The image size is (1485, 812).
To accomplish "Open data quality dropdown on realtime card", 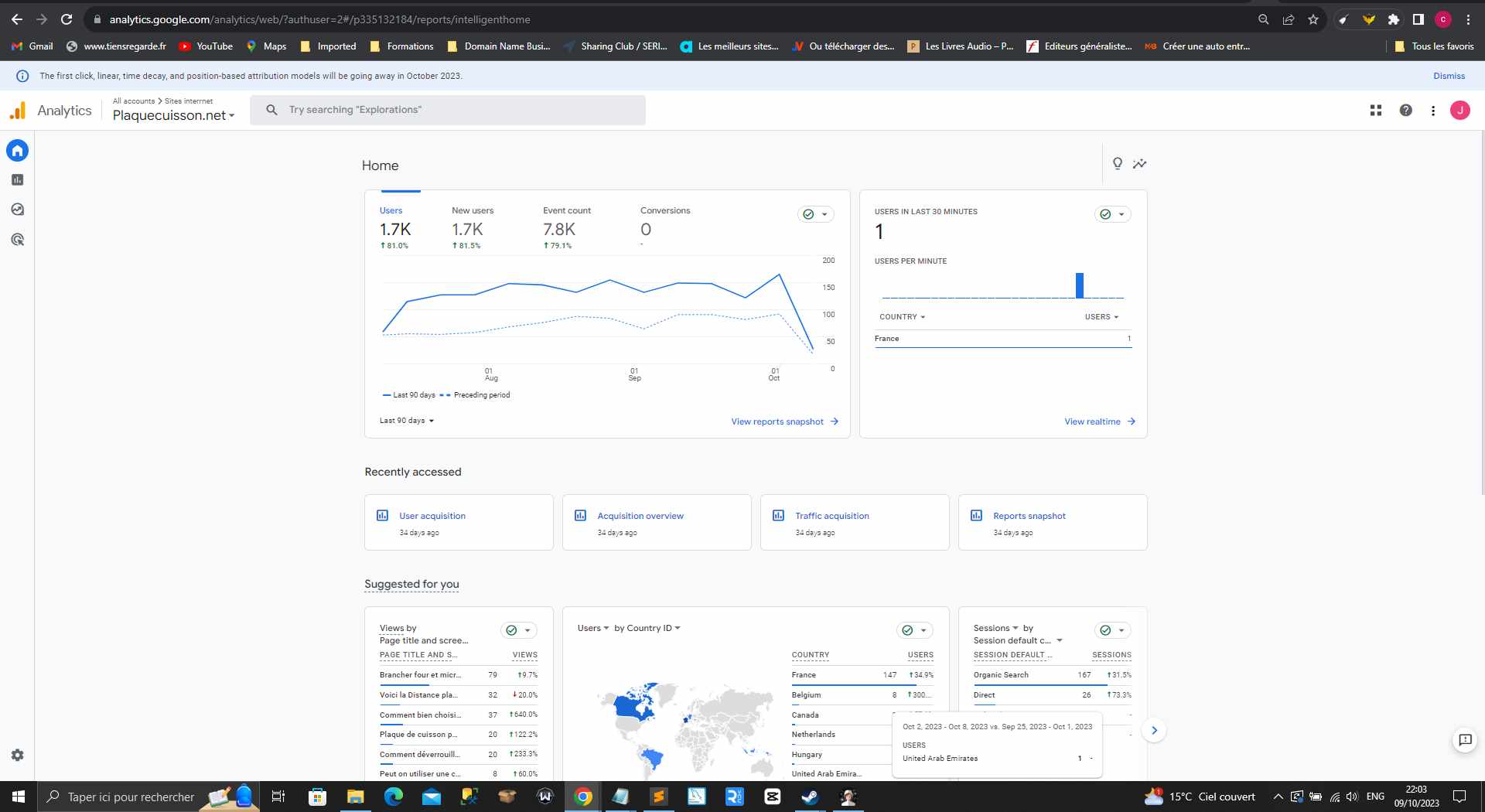I will click(1112, 214).
